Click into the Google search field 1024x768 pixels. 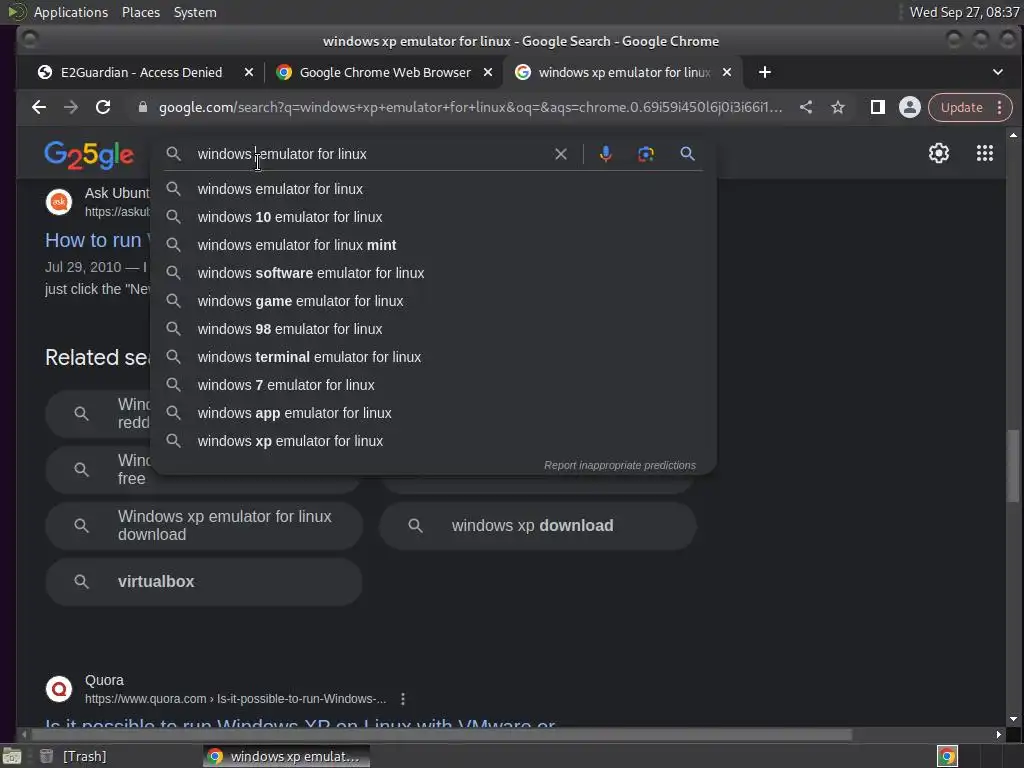click(372, 154)
